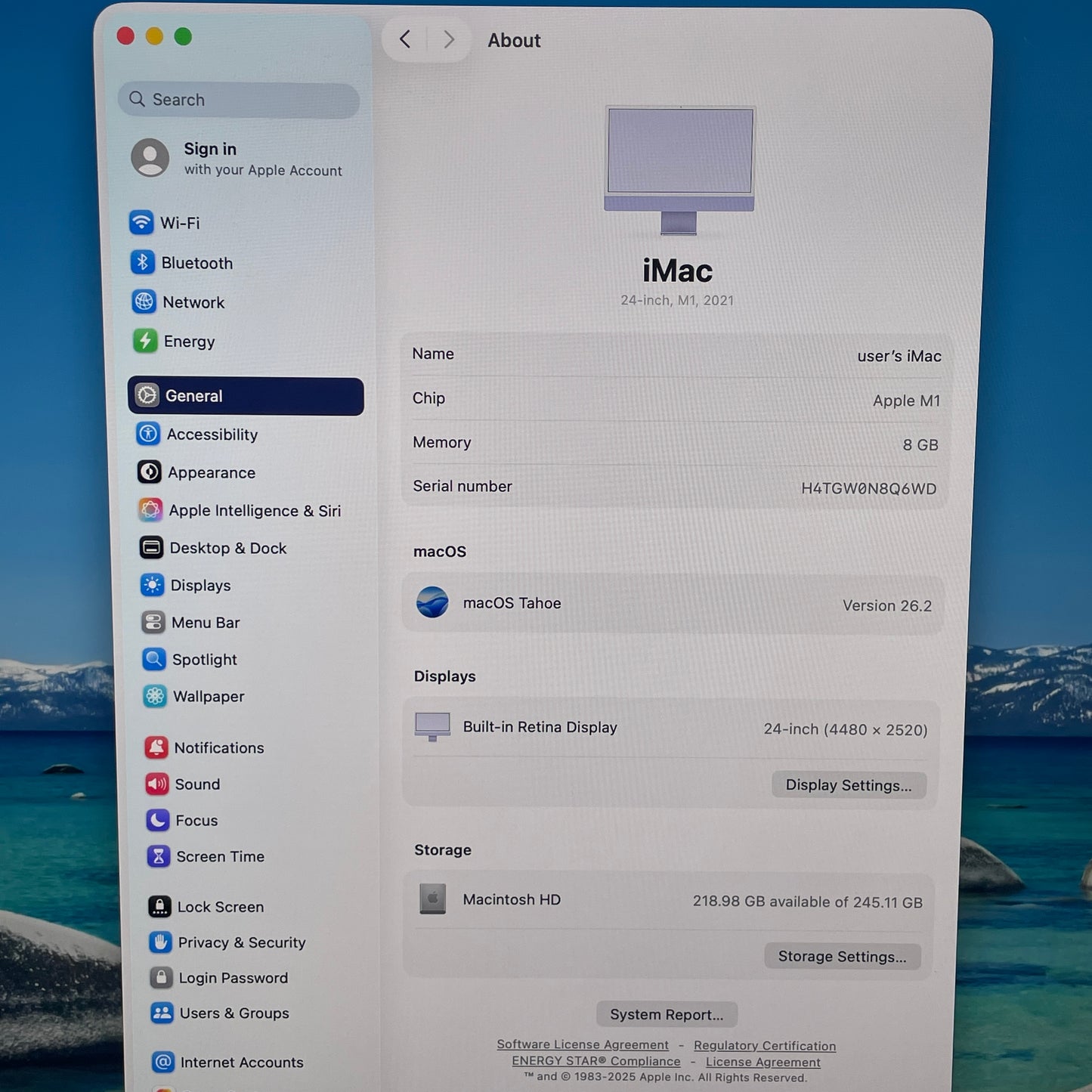This screenshot has height=1092, width=1092.
Task: Click the macOS Tahoe icon
Action: pyautogui.click(x=432, y=602)
